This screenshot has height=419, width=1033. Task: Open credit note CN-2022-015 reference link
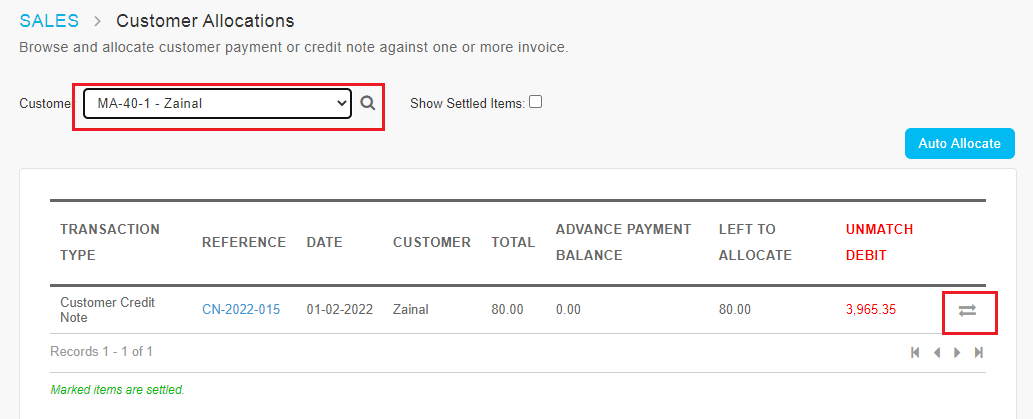click(241, 310)
